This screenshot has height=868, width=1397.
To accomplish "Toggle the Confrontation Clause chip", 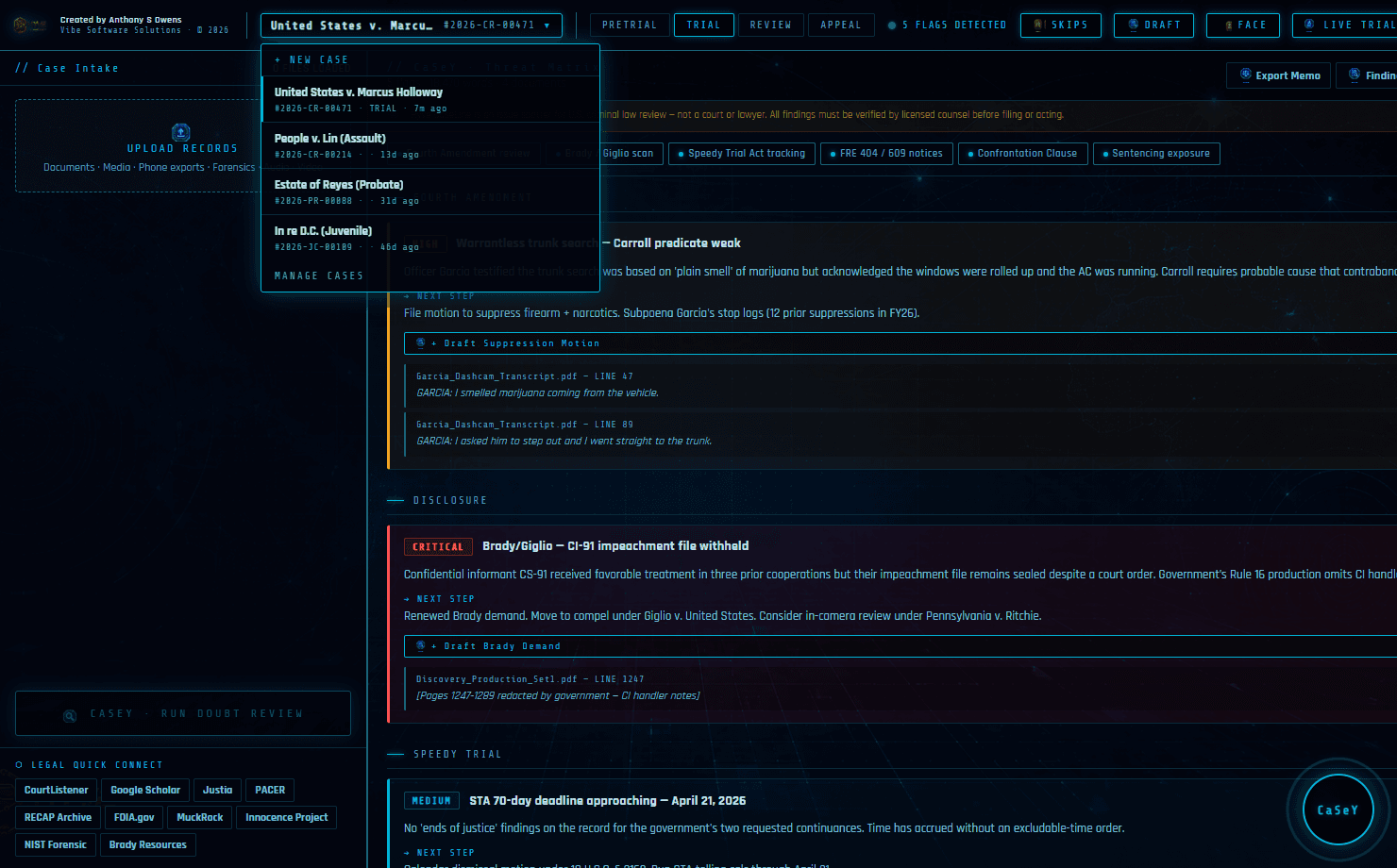I will tap(1022, 154).
